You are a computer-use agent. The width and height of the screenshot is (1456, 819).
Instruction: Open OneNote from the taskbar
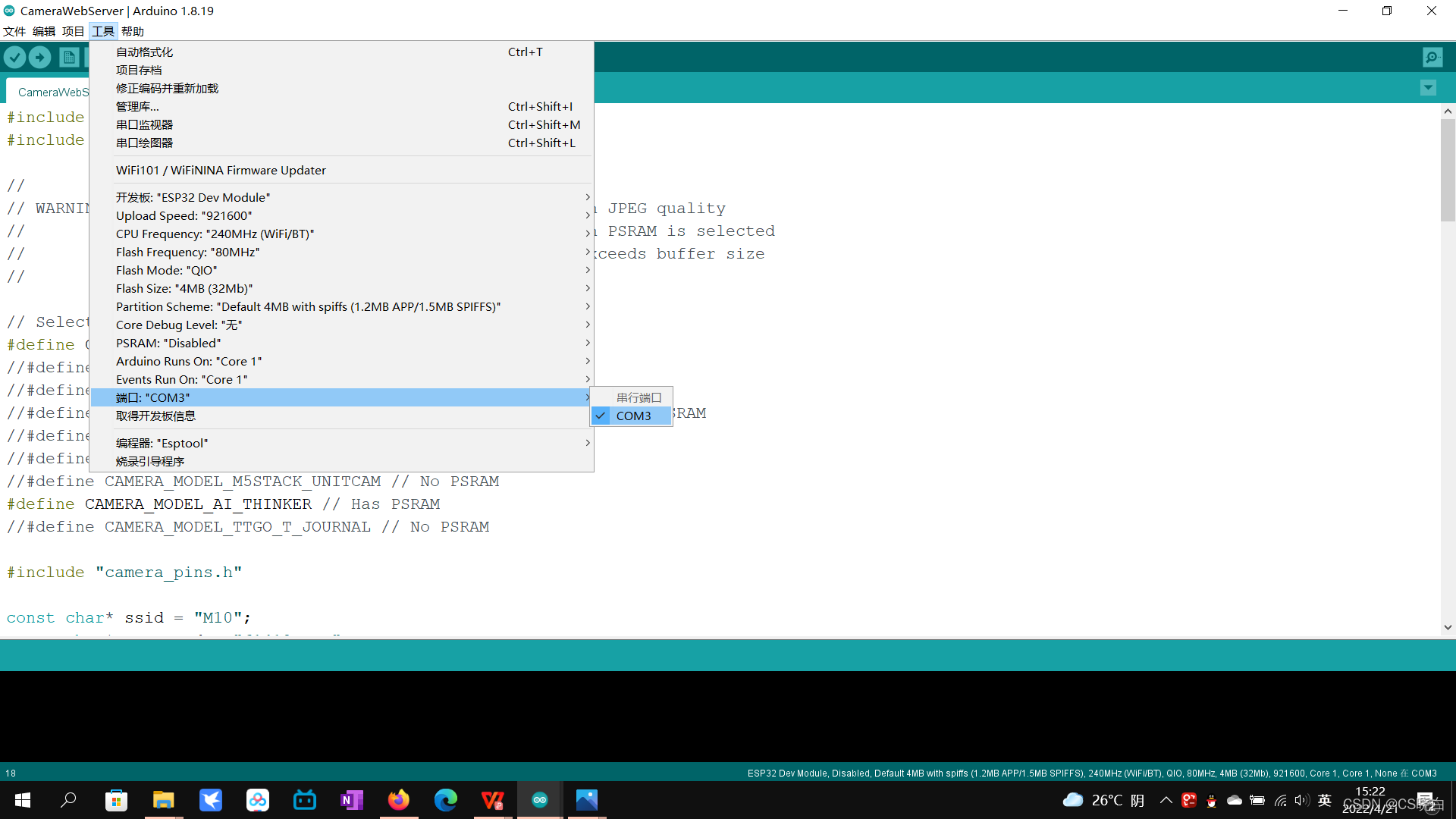point(352,800)
